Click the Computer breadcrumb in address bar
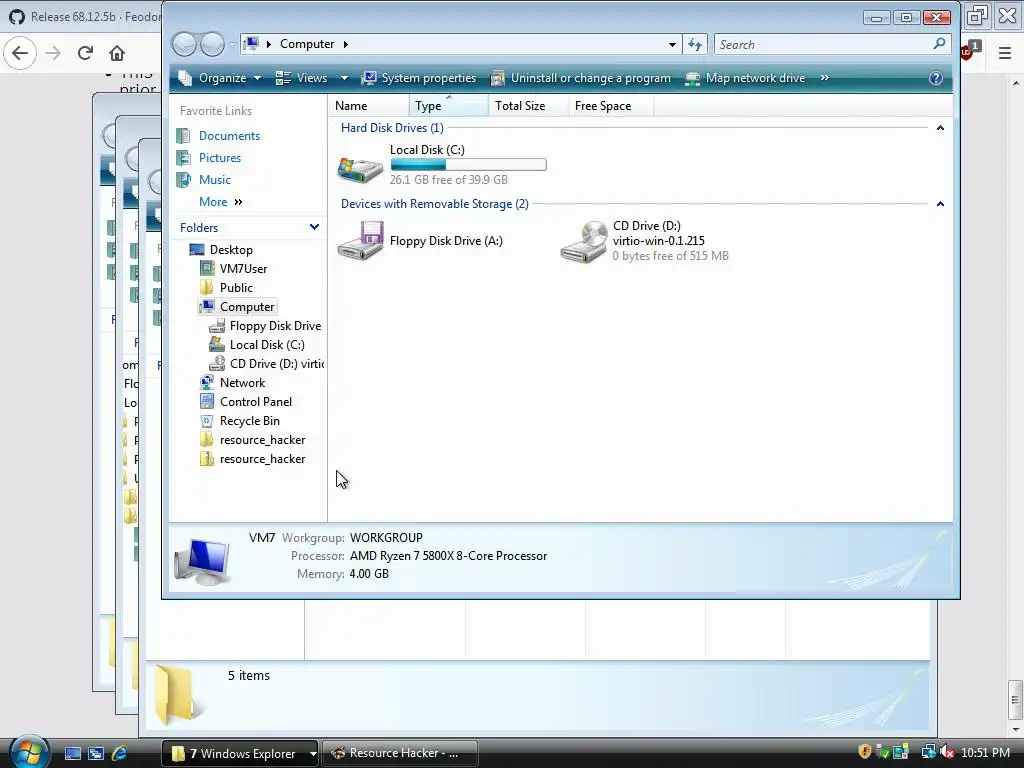Image resolution: width=1024 pixels, height=768 pixels. point(307,44)
